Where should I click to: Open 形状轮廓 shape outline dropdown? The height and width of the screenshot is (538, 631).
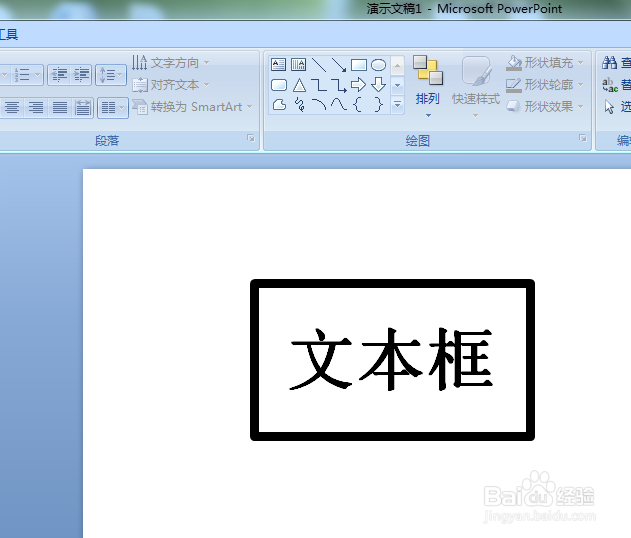click(544, 85)
